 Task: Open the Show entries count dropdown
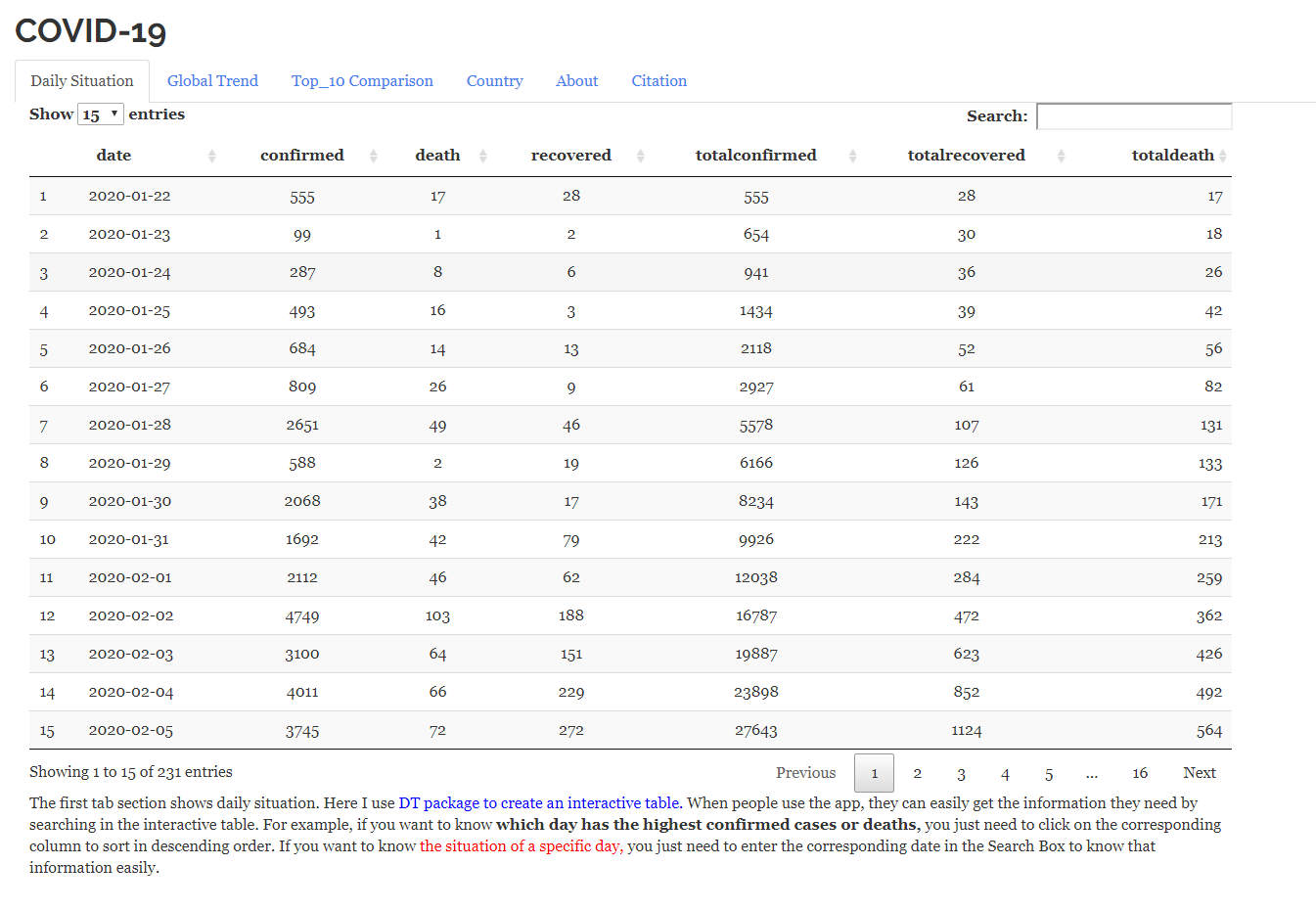(x=101, y=114)
